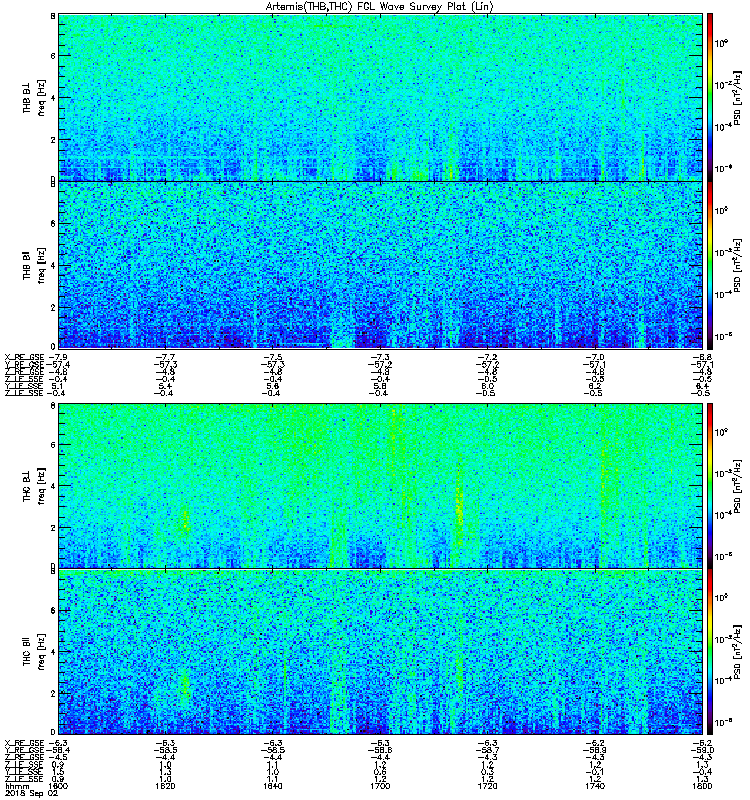This screenshot has height=800, width=750.
Task: Click the color bar beside THC B-perpendicular panel
Action: [710, 485]
